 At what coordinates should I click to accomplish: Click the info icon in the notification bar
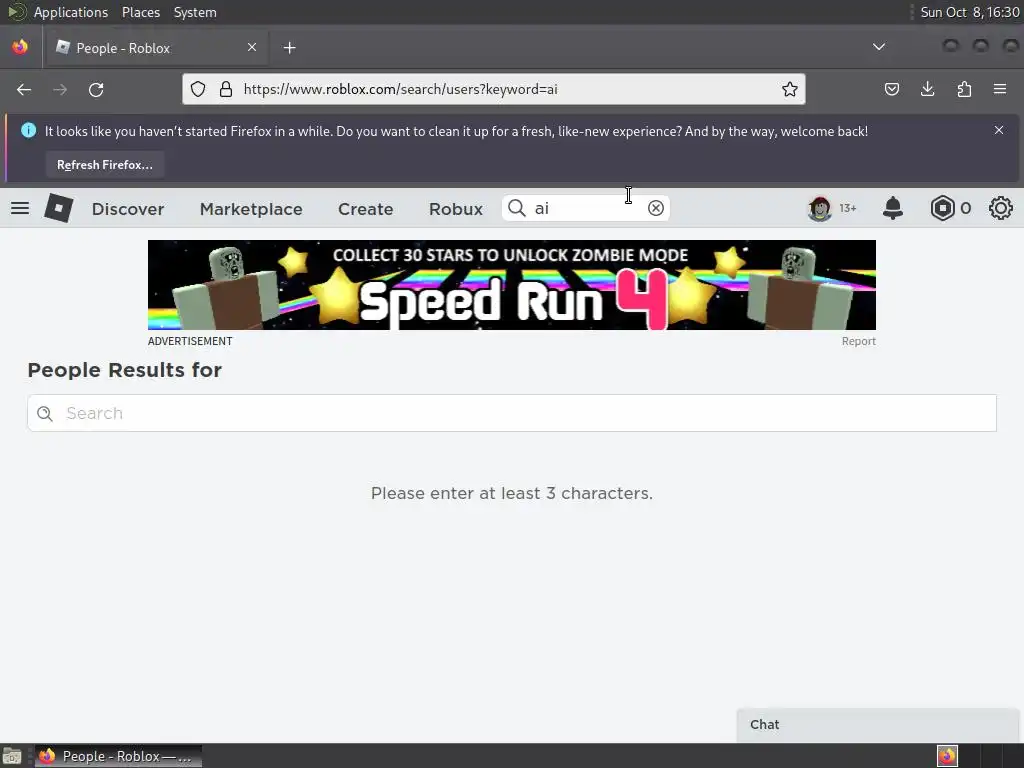click(x=29, y=131)
